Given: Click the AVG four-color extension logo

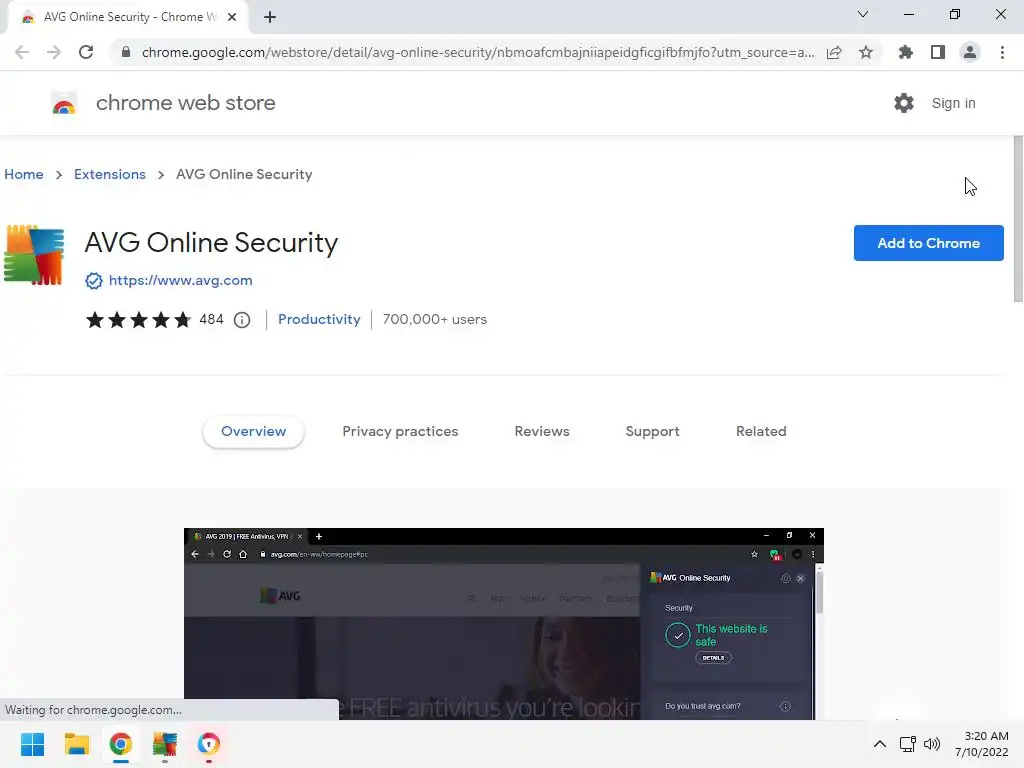Looking at the screenshot, I should click(x=34, y=255).
